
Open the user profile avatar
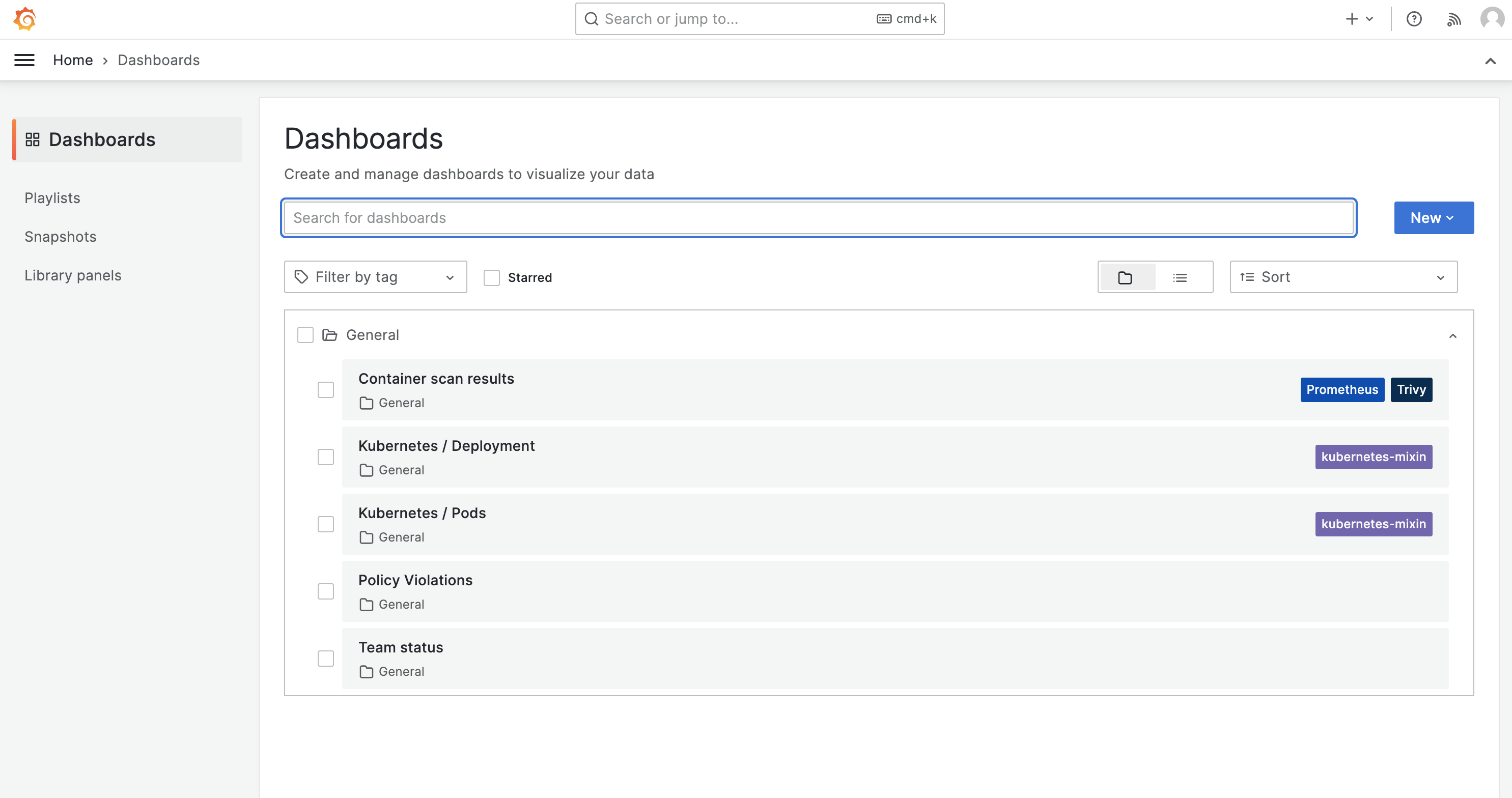[x=1492, y=19]
